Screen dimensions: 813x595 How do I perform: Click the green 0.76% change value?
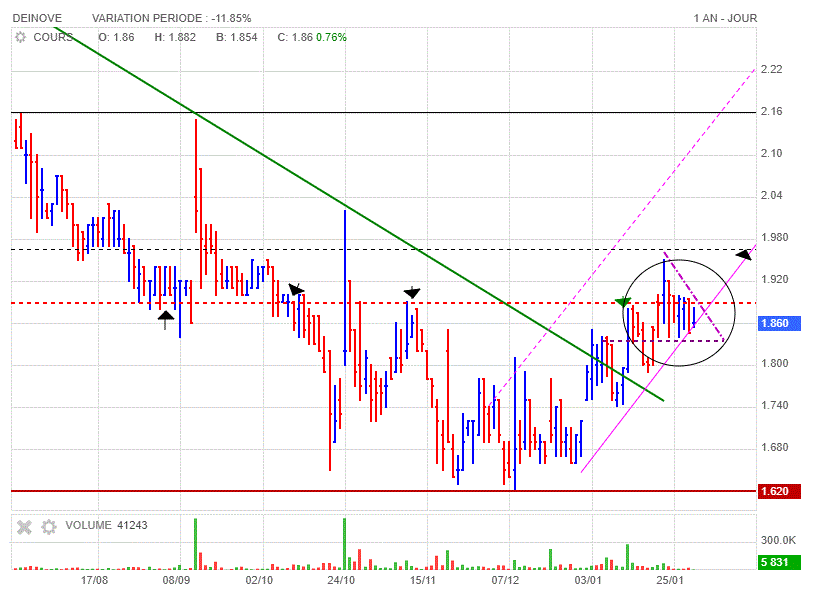pos(331,37)
